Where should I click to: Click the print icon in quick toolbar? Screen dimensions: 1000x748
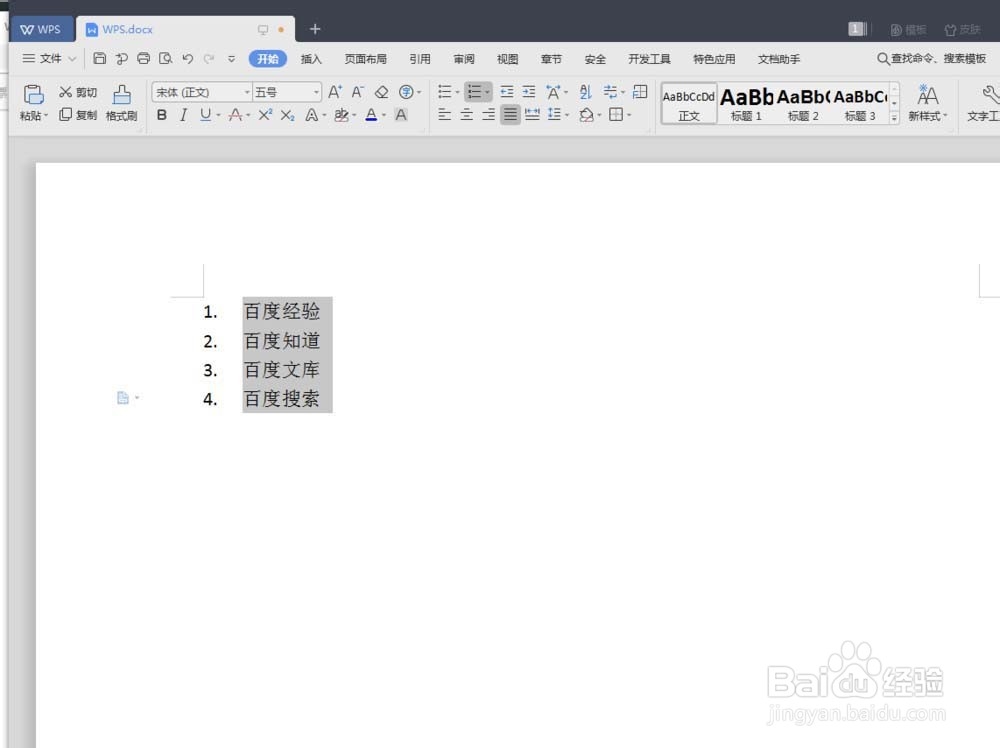coord(143,59)
